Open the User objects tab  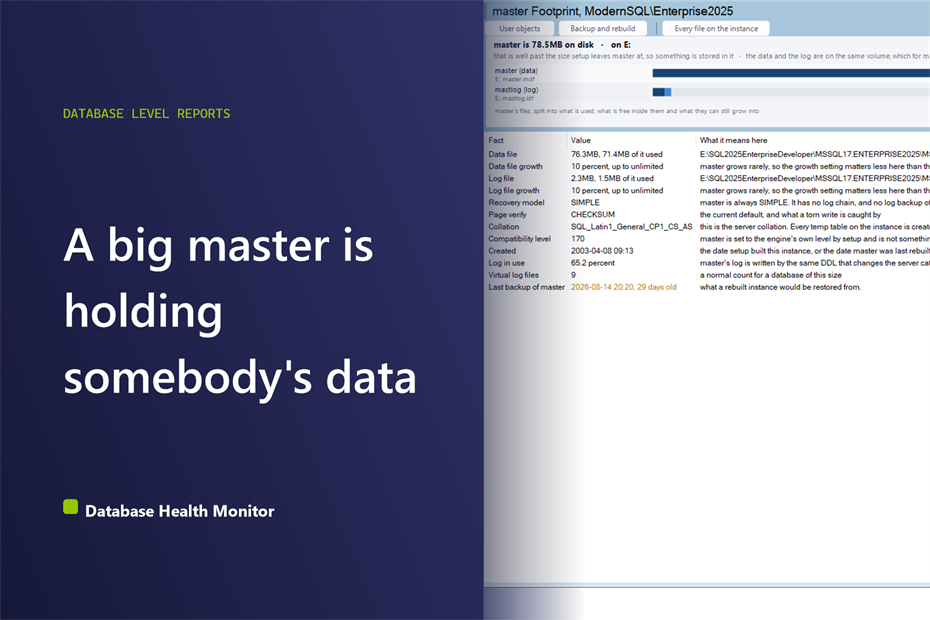click(x=520, y=28)
